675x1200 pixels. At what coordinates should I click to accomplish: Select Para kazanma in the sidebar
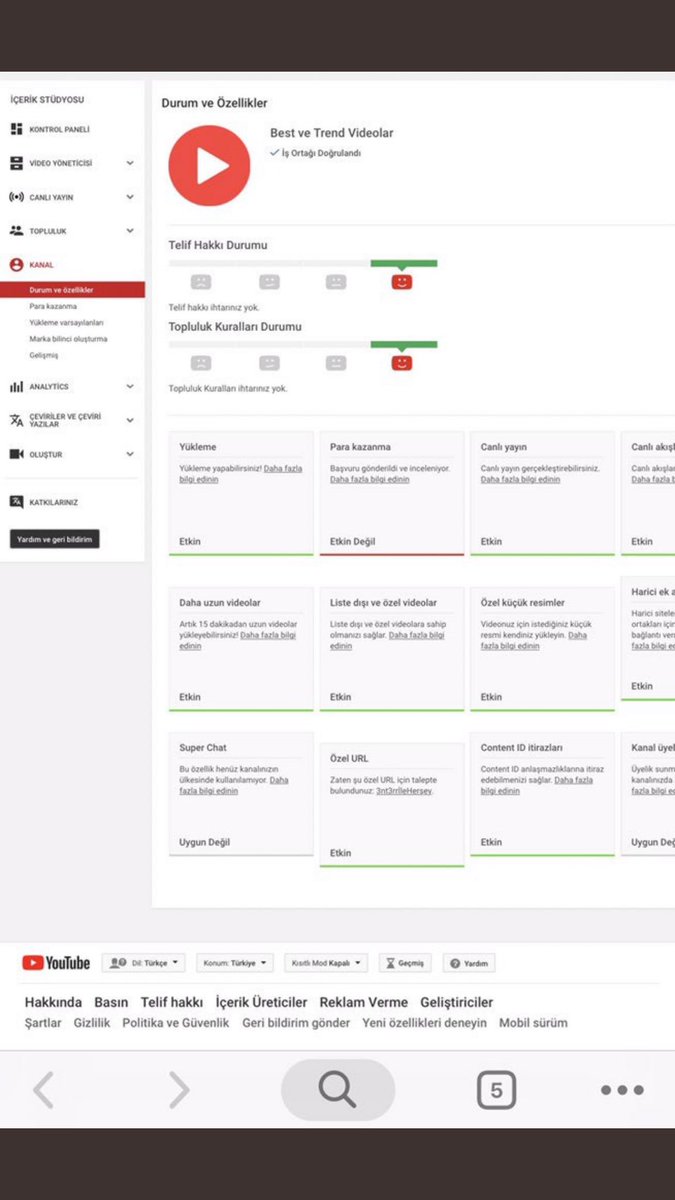(x=53, y=306)
